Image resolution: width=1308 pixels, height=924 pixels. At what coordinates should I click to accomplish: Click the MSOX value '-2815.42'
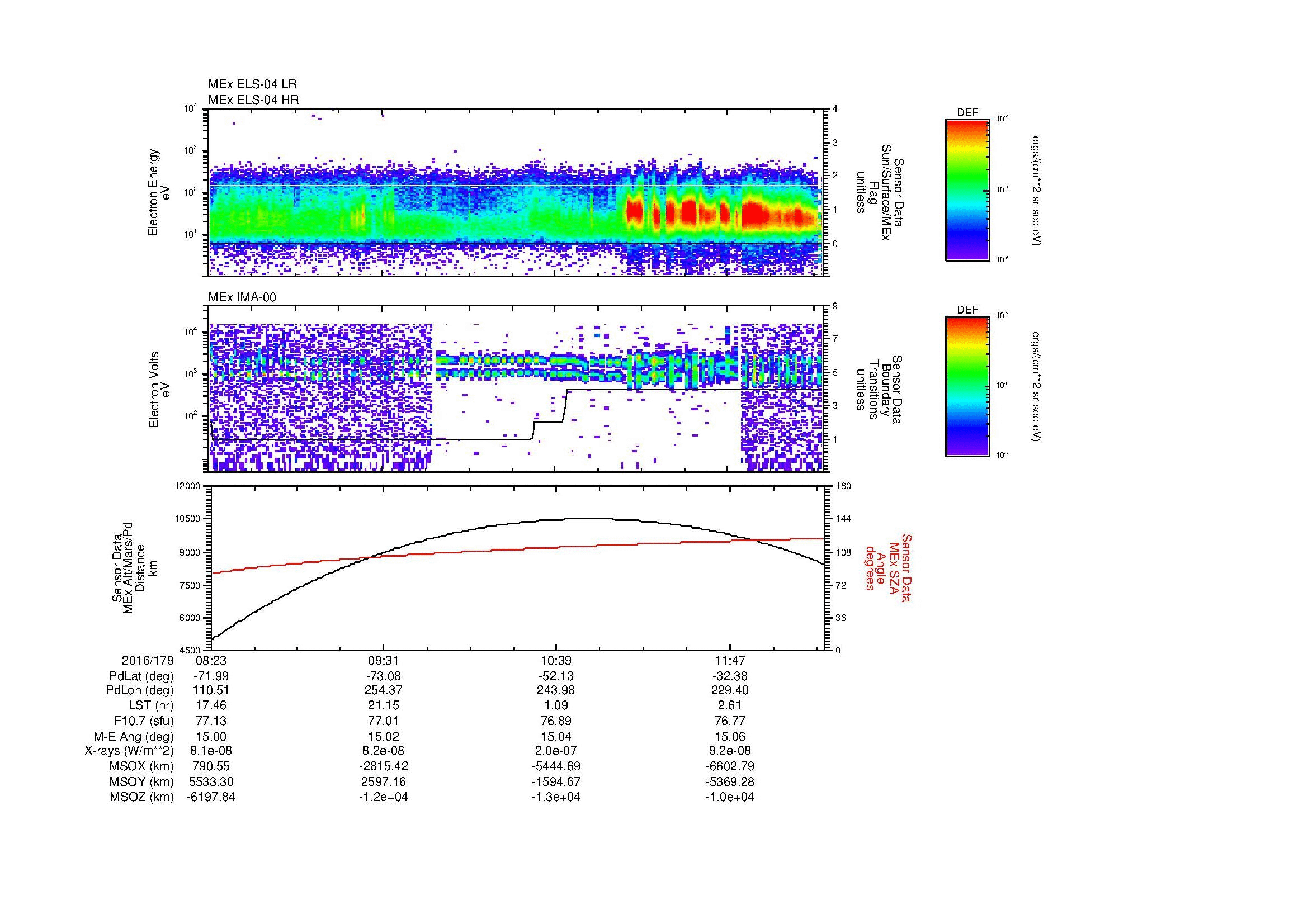coord(384,766)
